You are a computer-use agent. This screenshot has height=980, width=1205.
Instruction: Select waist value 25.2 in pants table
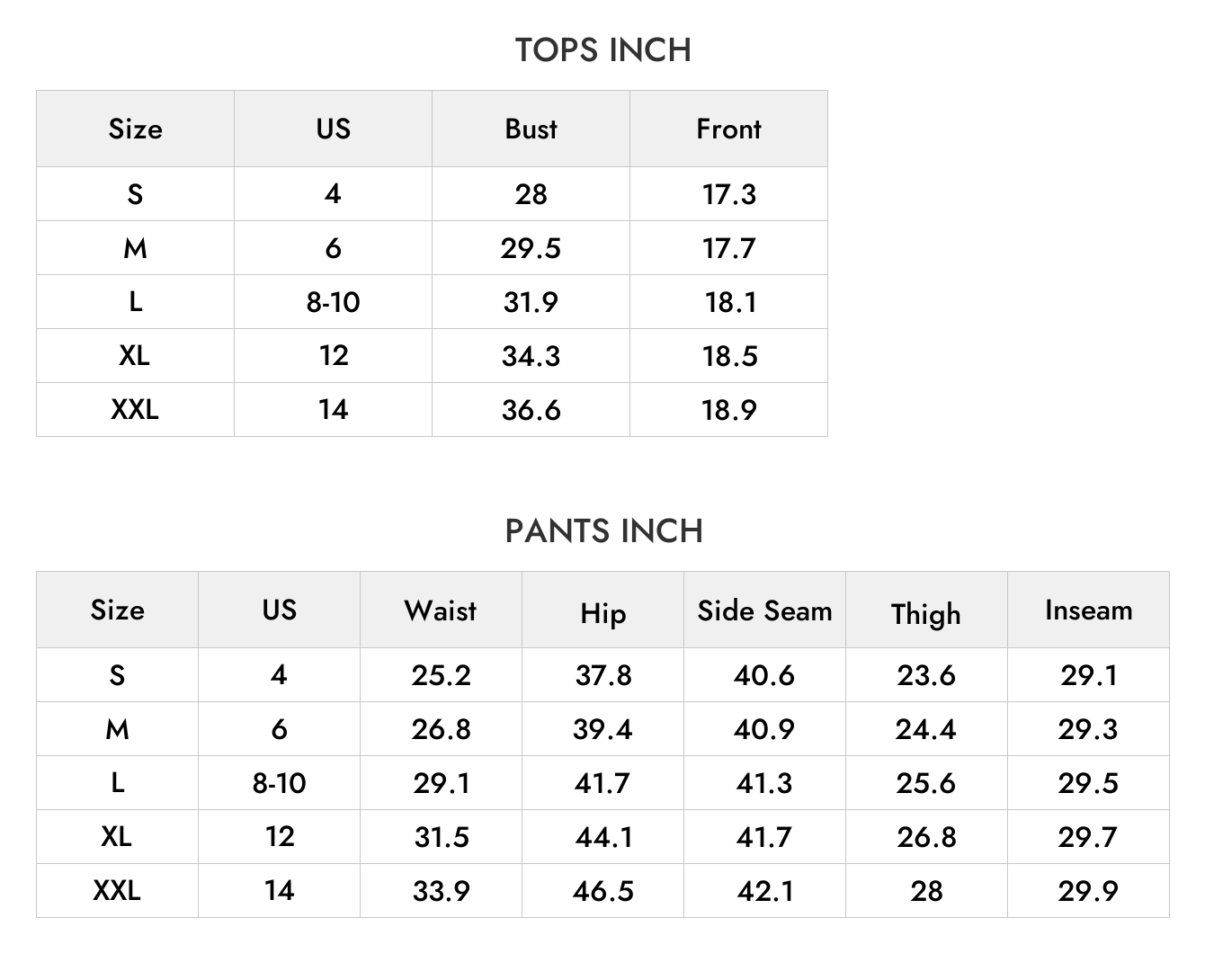coord(441,675)
